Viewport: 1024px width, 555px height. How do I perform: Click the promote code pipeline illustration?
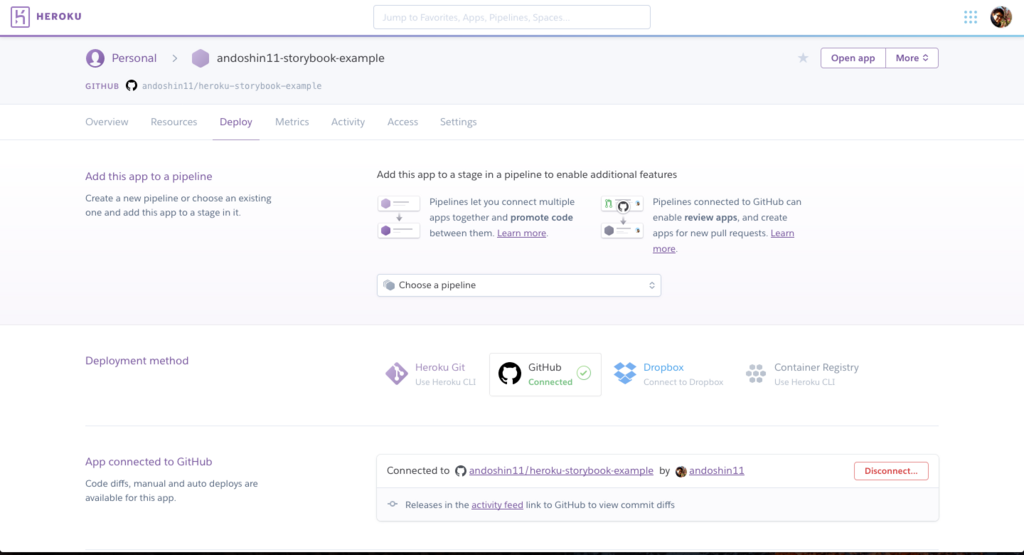[399, 217]
